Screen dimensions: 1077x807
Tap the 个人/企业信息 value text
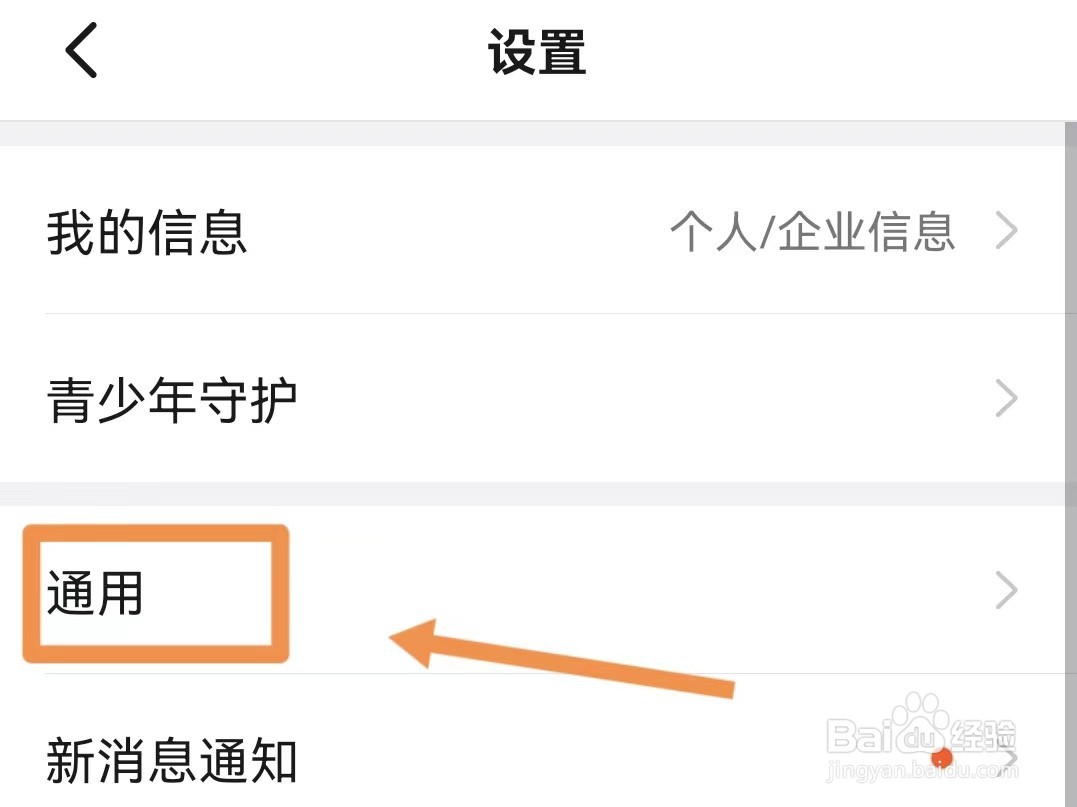click(x=812, y=232)
